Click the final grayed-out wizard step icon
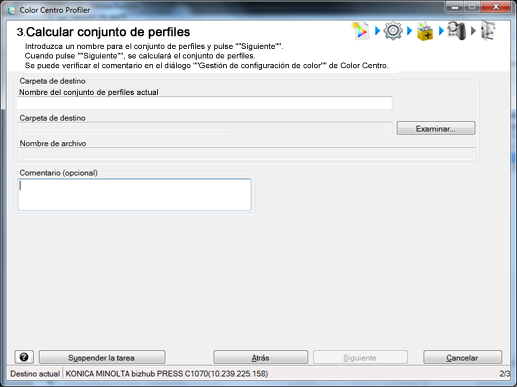The width and height of the screenshot is (517, 387). tap(488, 31)
